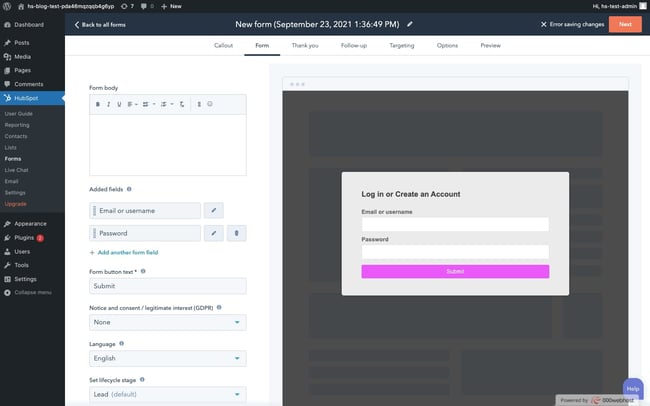Edit the Password field with pencil

[215, 233]
